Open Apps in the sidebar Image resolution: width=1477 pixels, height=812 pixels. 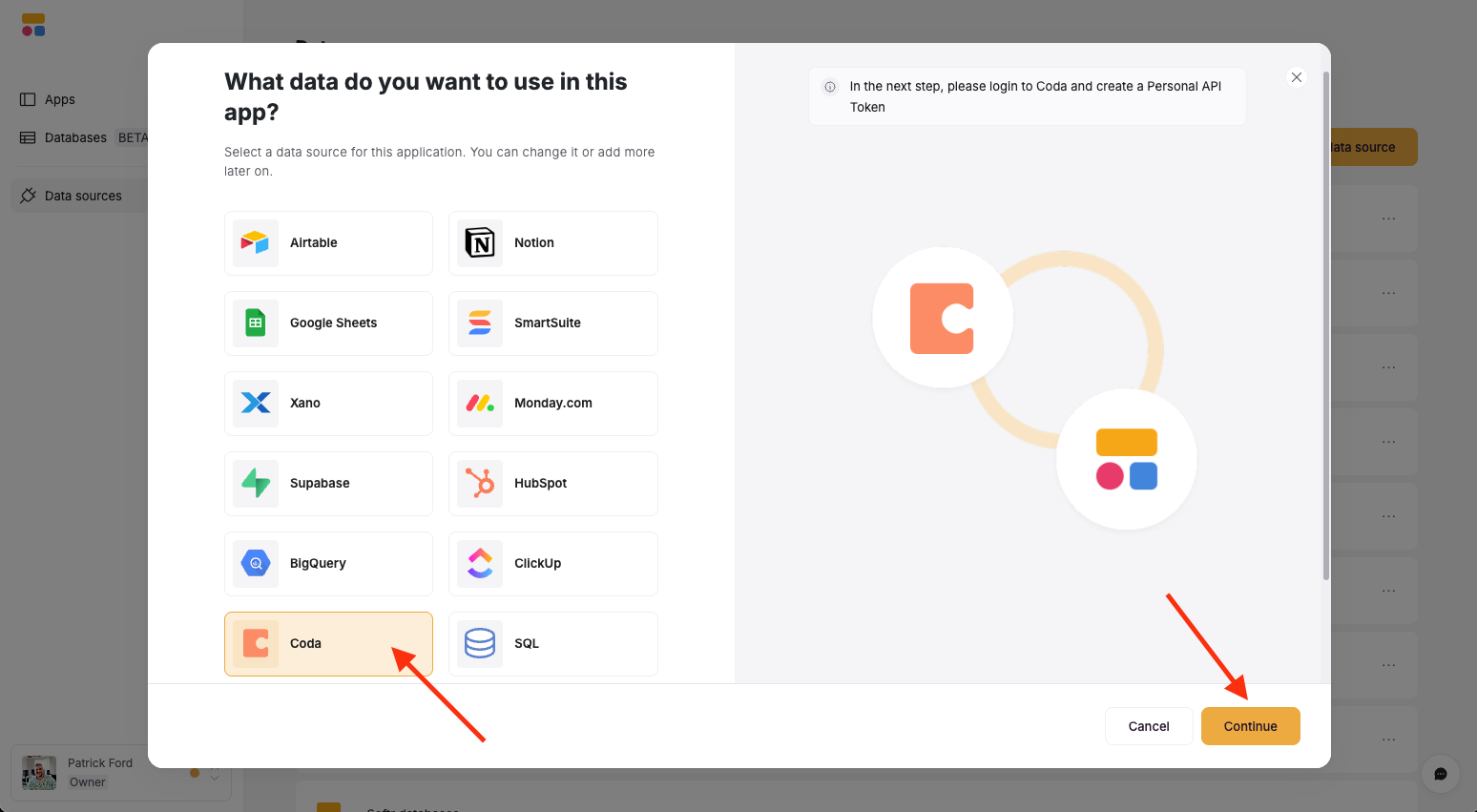click(x=60, y=99)
